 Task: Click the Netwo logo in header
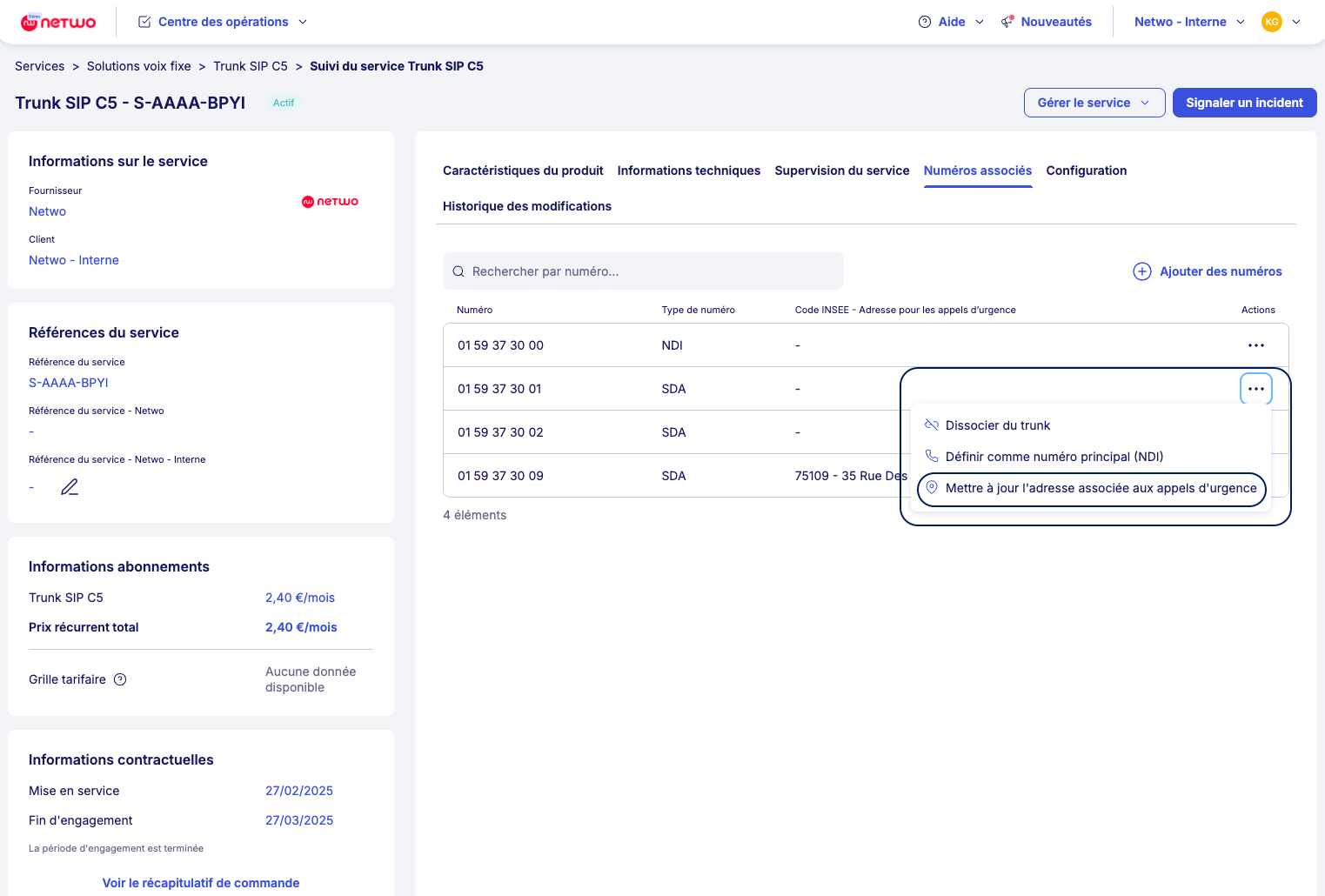pos(58,22)
